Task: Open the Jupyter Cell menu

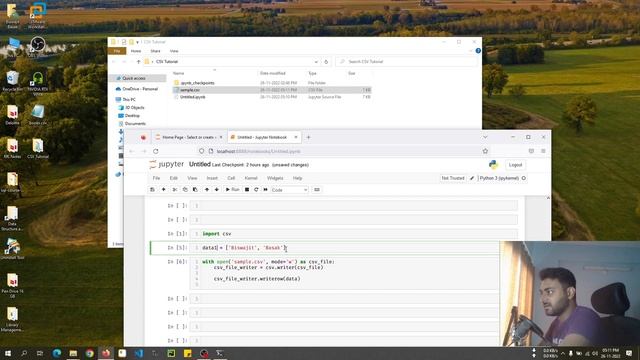Action: (x=231, y=178)
